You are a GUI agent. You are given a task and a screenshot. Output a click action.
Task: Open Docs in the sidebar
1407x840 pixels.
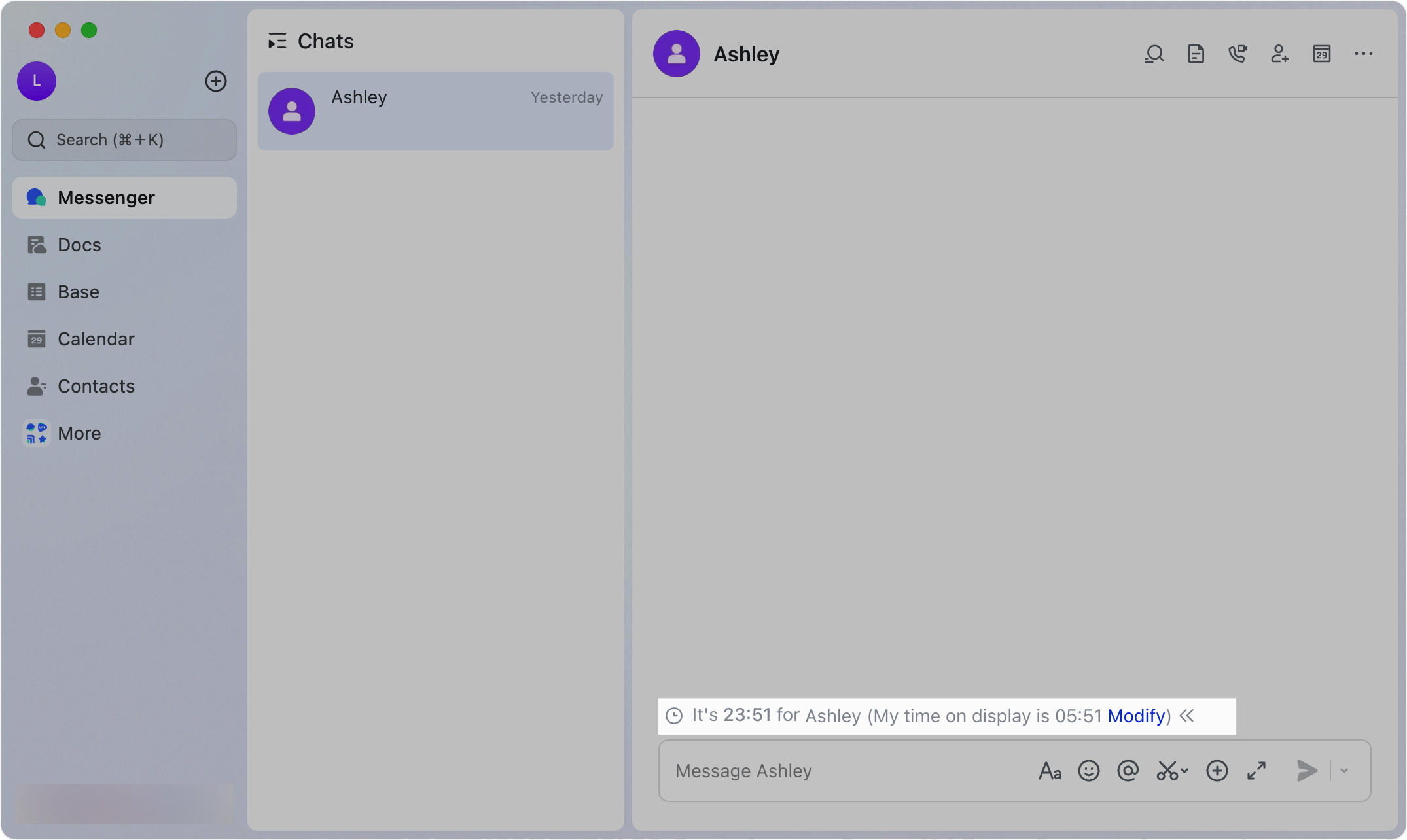coord(124,245)
